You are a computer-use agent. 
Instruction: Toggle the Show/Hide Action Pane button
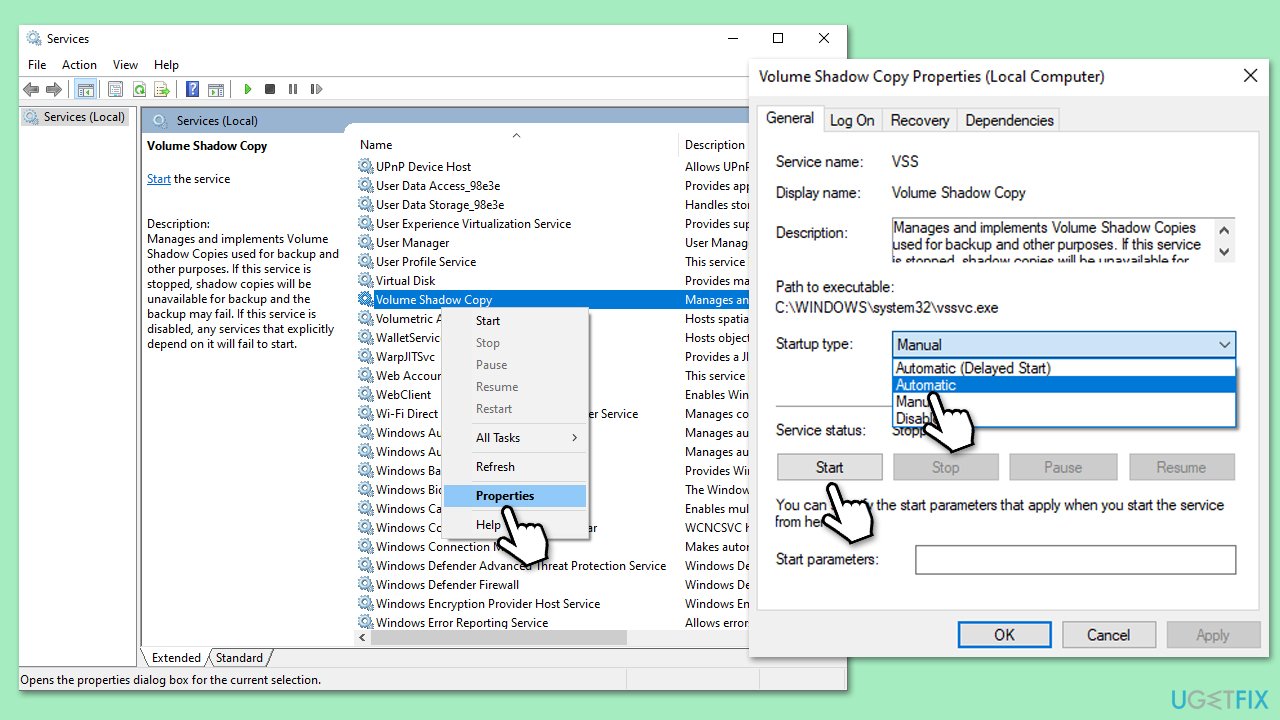tap(216, 89)
